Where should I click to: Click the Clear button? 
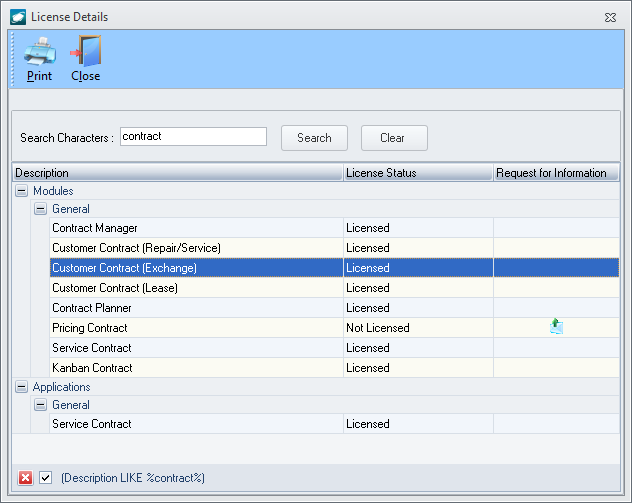tap(394, 138)
